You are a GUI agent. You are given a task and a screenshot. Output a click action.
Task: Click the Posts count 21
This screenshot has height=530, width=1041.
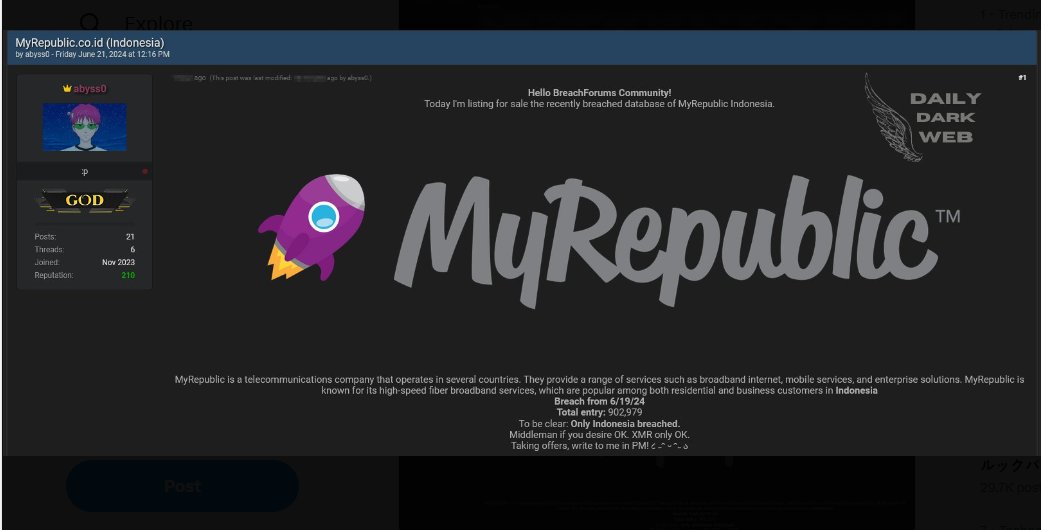[x=130, y=236]
